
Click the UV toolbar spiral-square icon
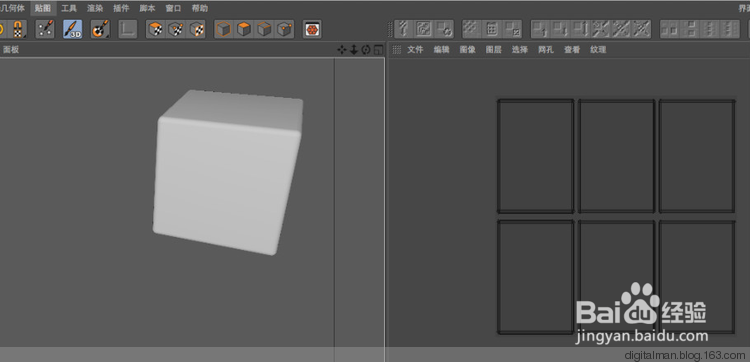(424, 29)
